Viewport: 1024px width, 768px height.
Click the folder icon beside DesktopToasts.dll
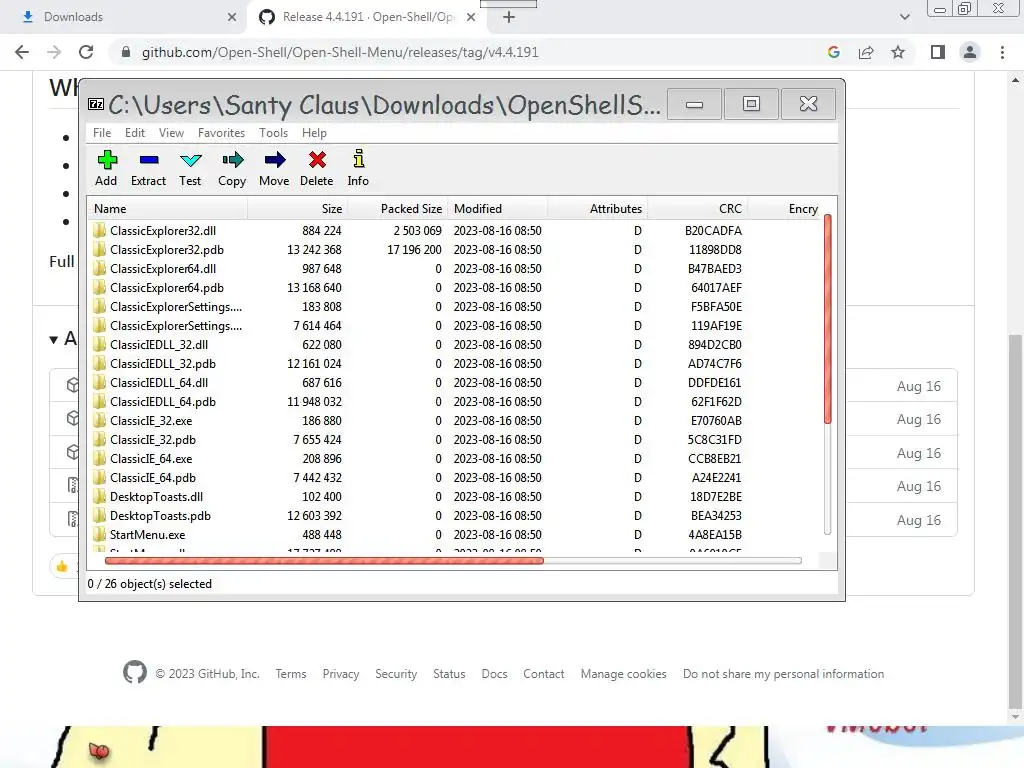tap(99, 496)
